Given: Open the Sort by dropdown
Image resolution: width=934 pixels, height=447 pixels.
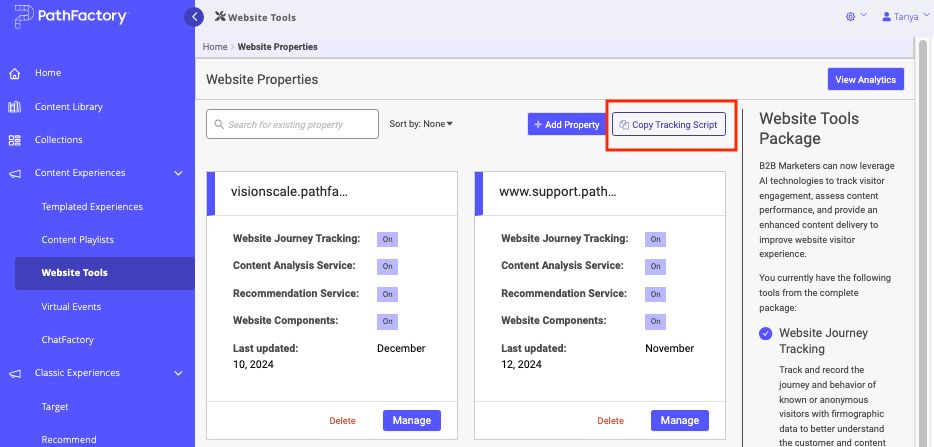Looking at the screenshot, I should coord(421,124).
